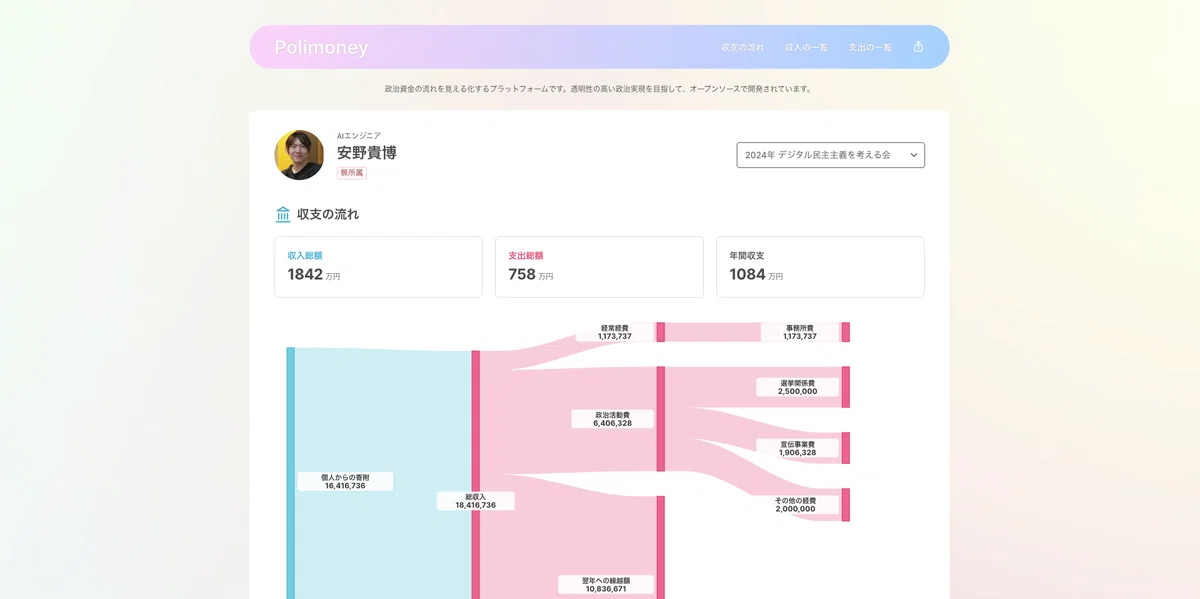The width and height of the screenshot is (1200, 599).
Task: Select the 年間収支 1084万円 card
Action: pos(820,267)
